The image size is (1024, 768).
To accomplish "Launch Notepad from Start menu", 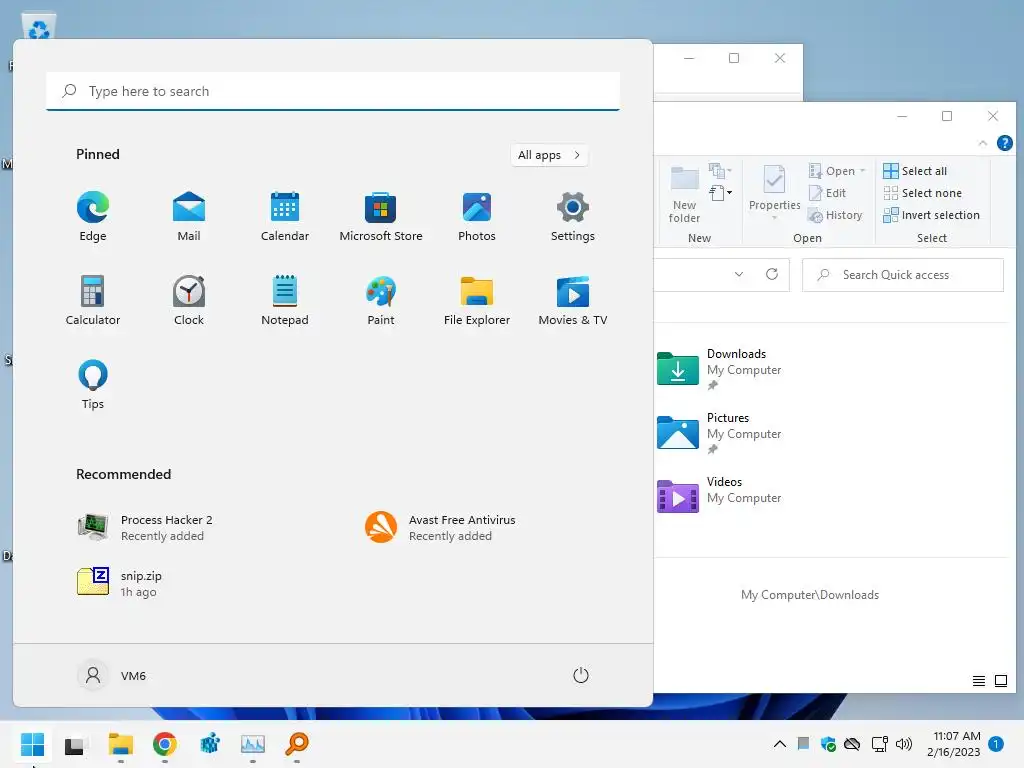I will [285, 301].
